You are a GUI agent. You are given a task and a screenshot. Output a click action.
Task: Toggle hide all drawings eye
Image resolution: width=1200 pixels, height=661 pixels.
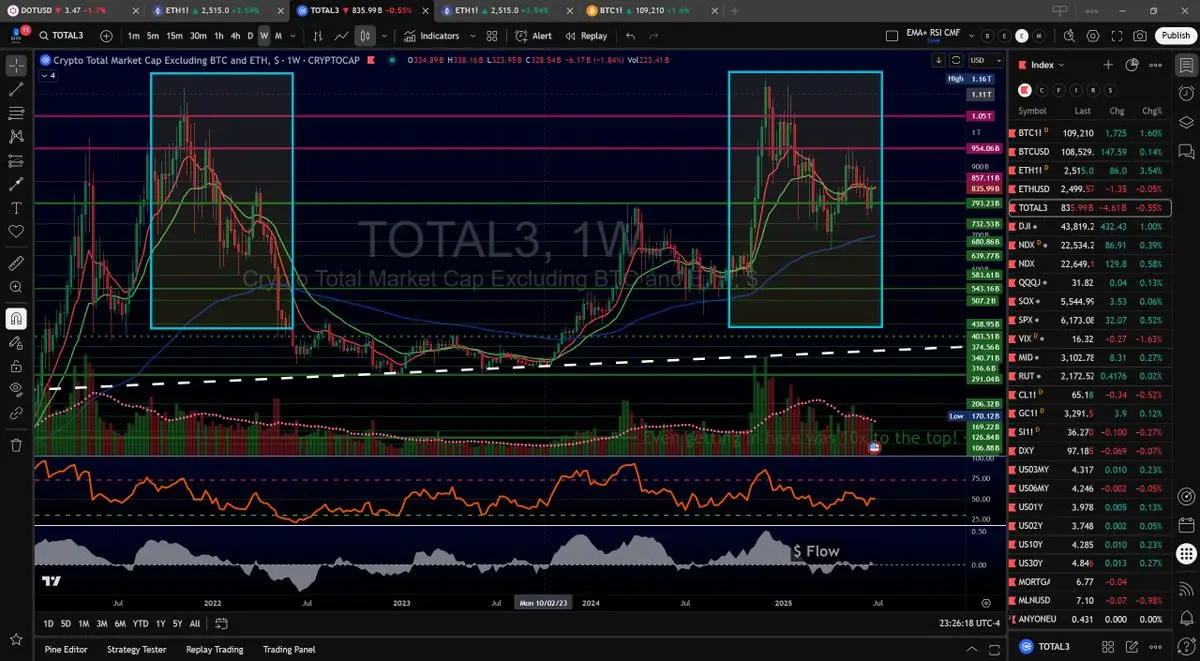click(x=16, y=388)
